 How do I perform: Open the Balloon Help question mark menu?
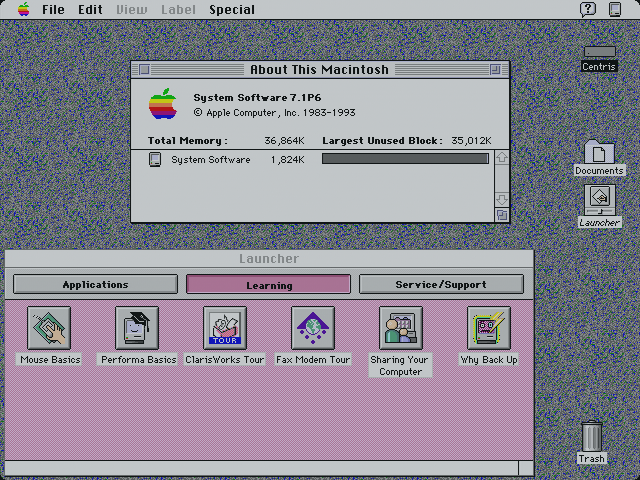tap(588, 9)
